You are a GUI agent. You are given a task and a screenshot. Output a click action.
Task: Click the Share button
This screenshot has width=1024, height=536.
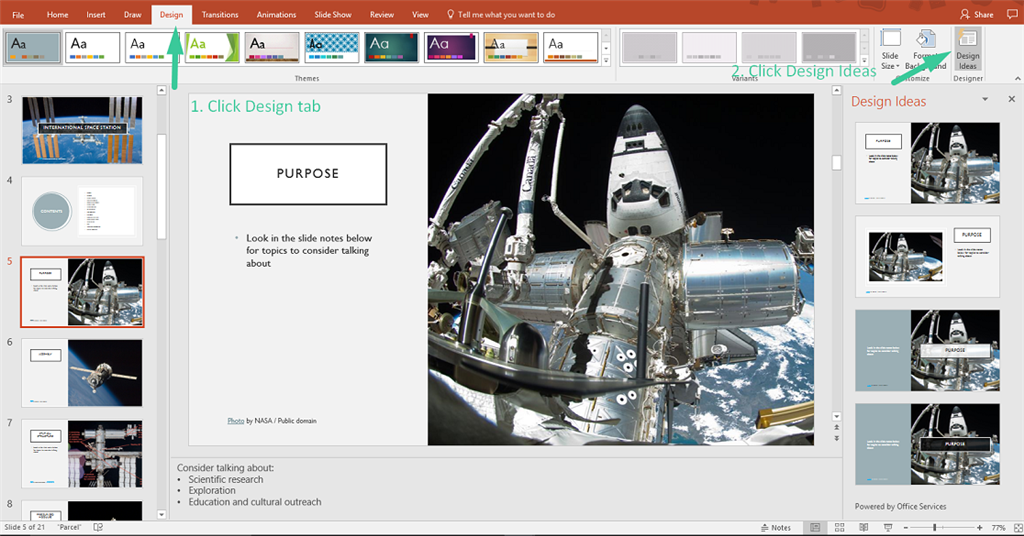[977, 14]
